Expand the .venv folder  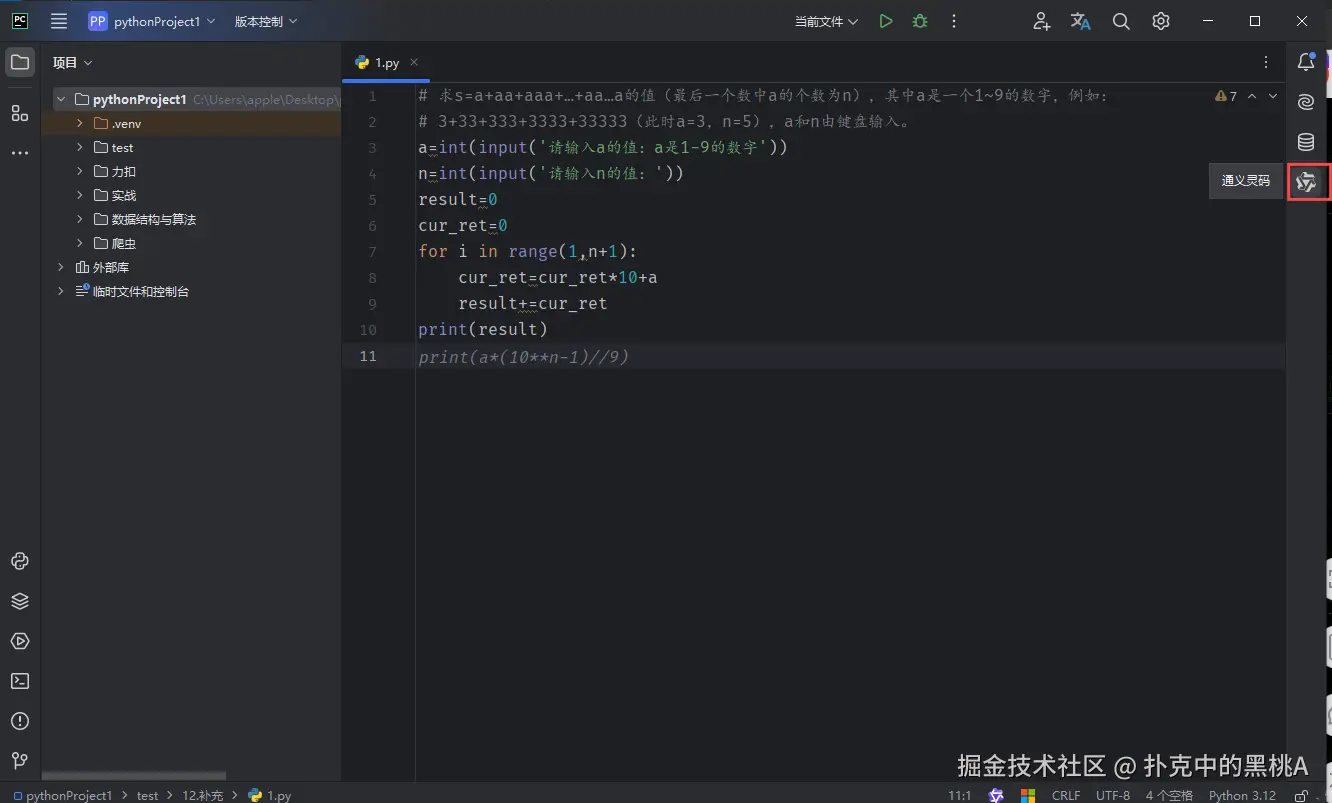point(80,123)
